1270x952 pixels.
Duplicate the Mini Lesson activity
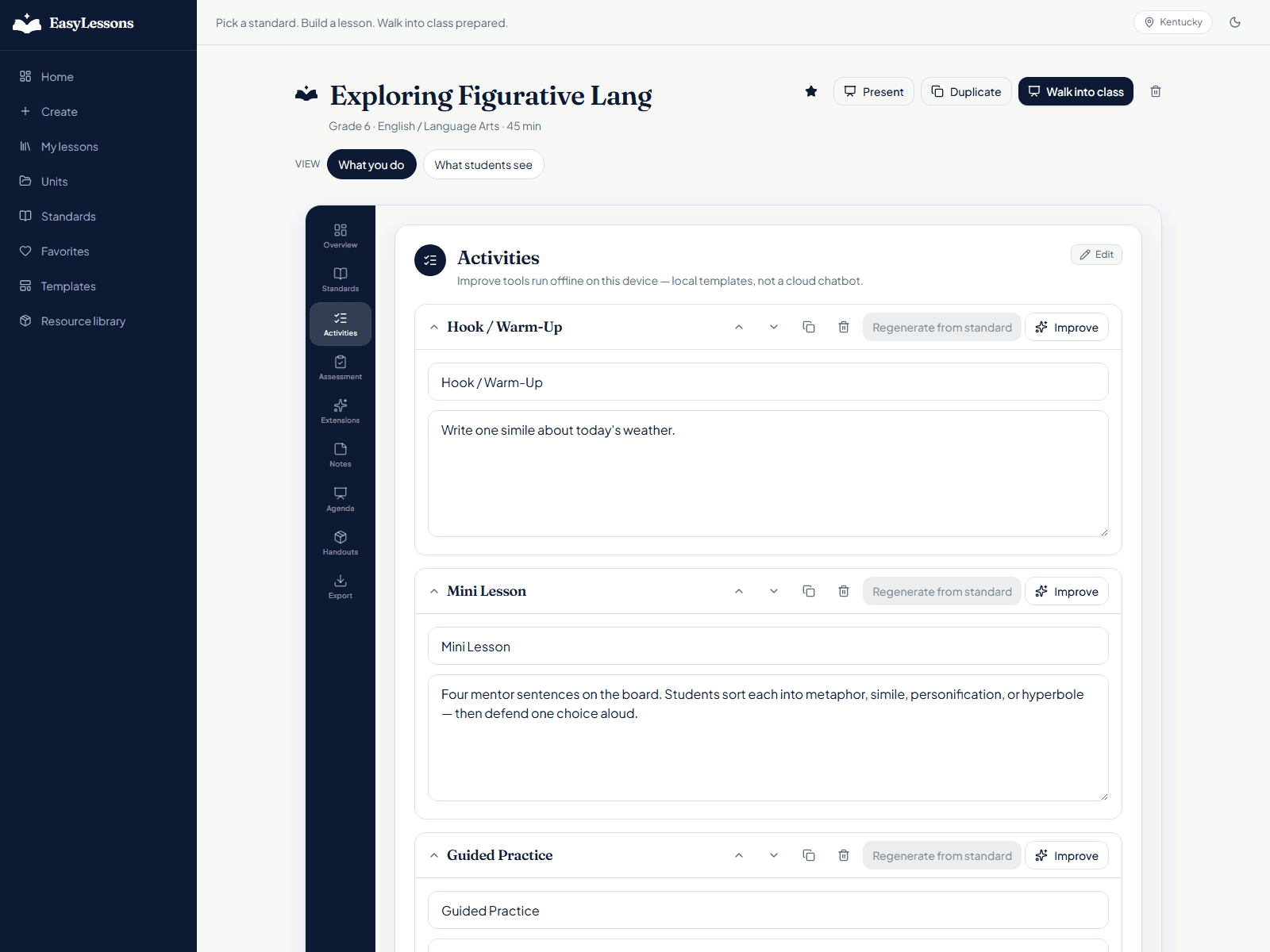(x=809, y=591)
